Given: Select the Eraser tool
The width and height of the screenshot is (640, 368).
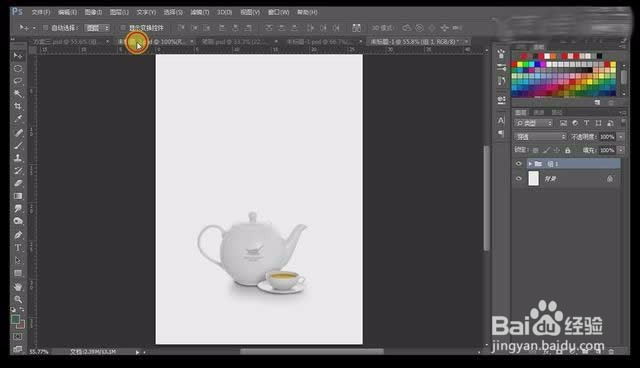Looking at the screenshot, I should tap(18, 183).
